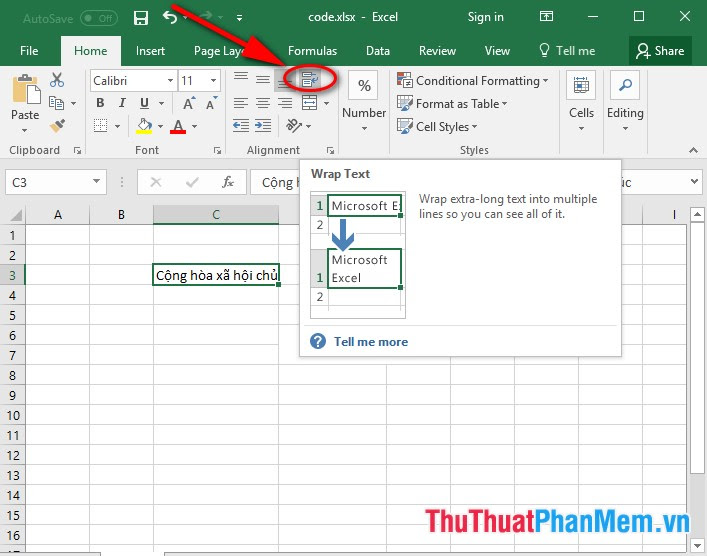The width and height of the screenshot is (707, 556).
Task: Open the Number format group
Action: tap(364, 103)
